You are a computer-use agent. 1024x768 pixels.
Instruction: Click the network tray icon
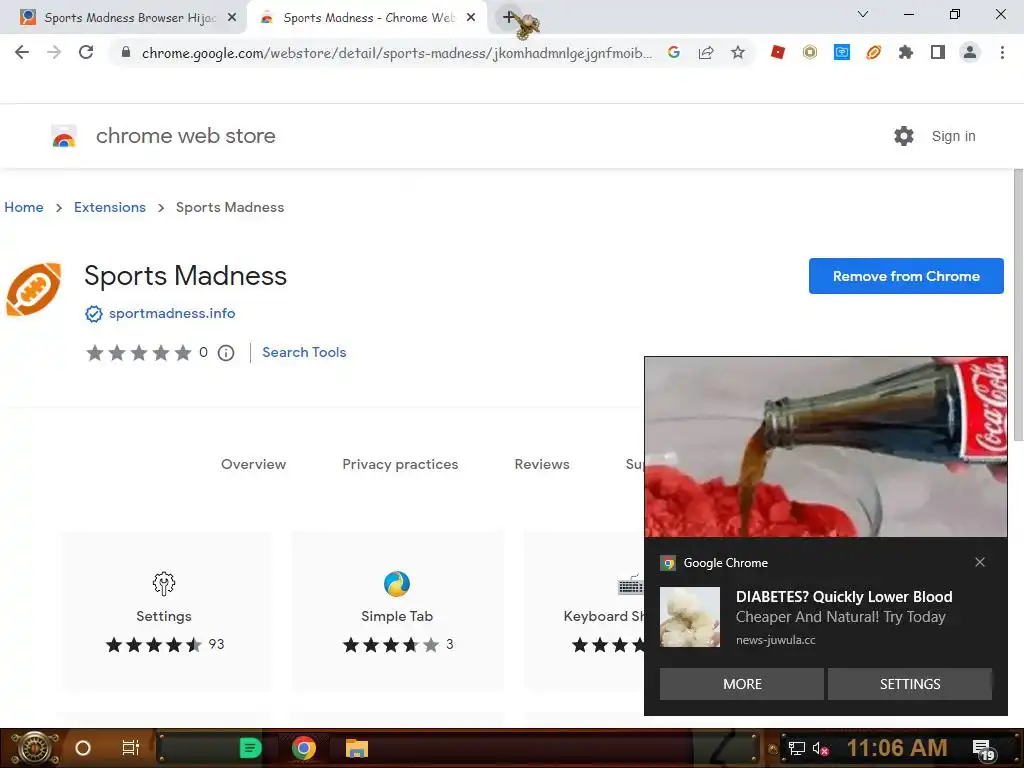[x=797, y=748]
